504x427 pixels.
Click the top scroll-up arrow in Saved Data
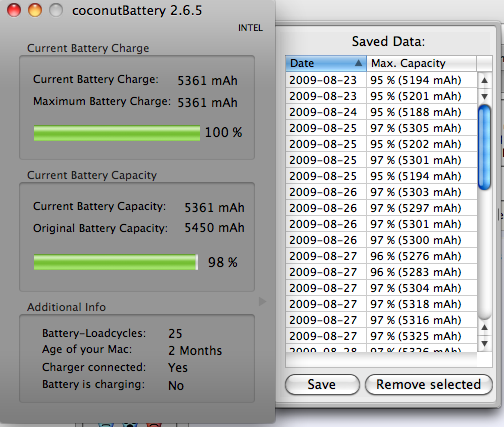(485, 80)
